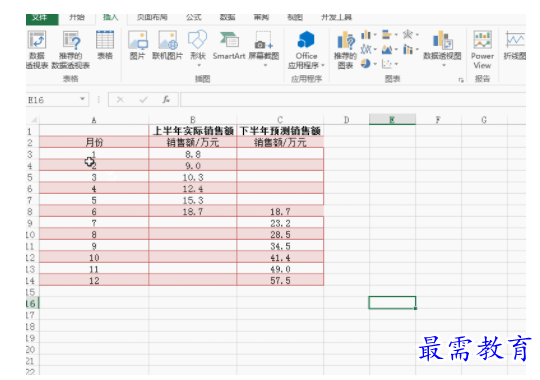Viewport: 540px width, 380px height.
Task: Click the Name Box showing E16
Action: 52,100
